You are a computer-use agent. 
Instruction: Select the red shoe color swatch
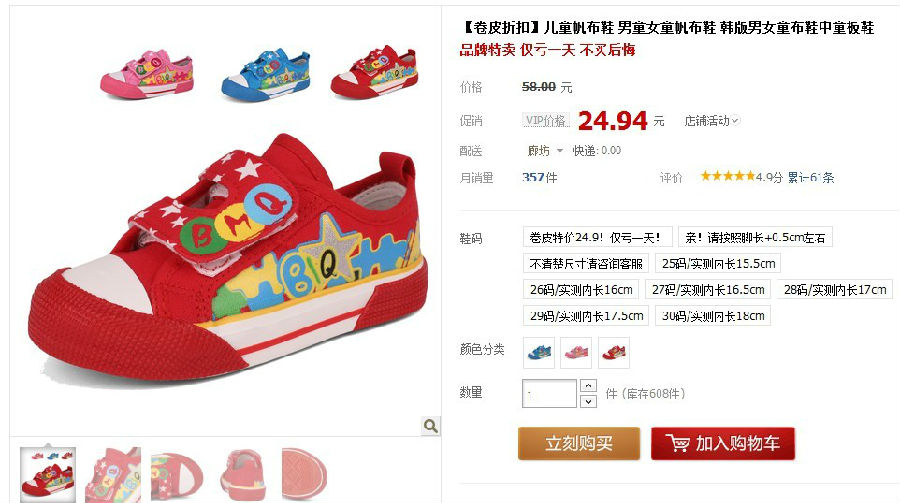(x=614, y=352)
